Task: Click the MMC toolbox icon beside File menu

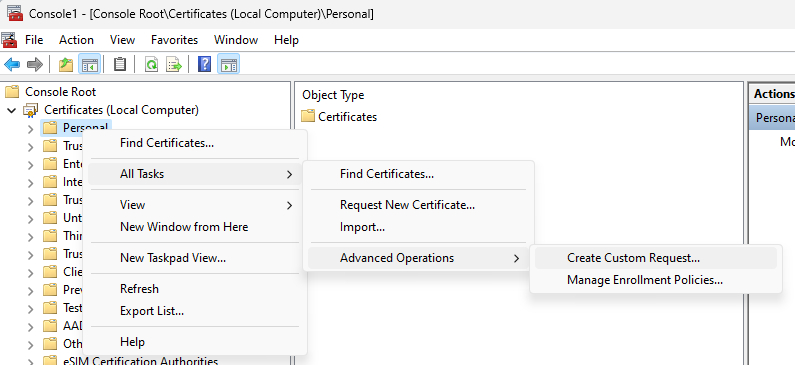Action: click(9, 40)
